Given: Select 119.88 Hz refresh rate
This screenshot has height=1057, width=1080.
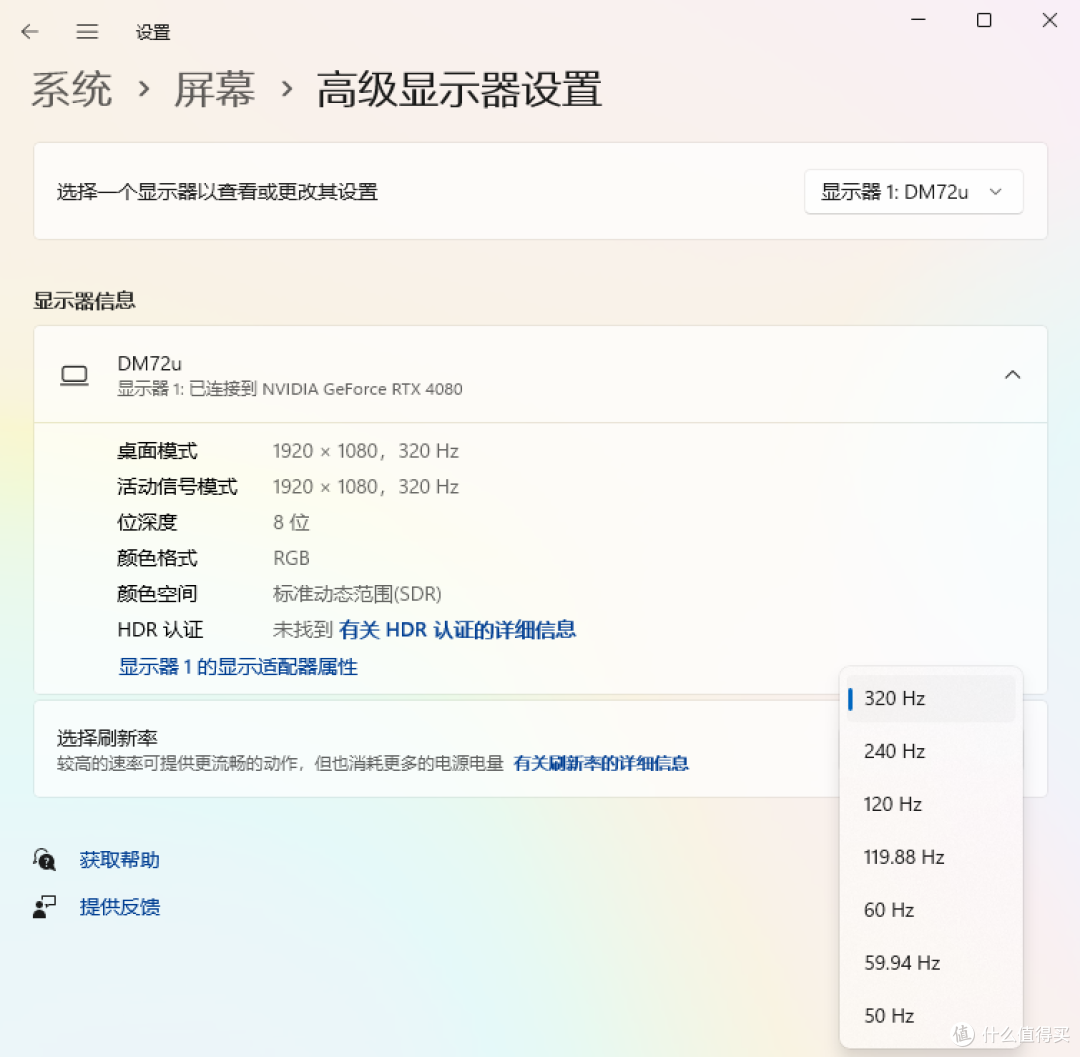Looking at the screenshot, I should pos(931,857).
